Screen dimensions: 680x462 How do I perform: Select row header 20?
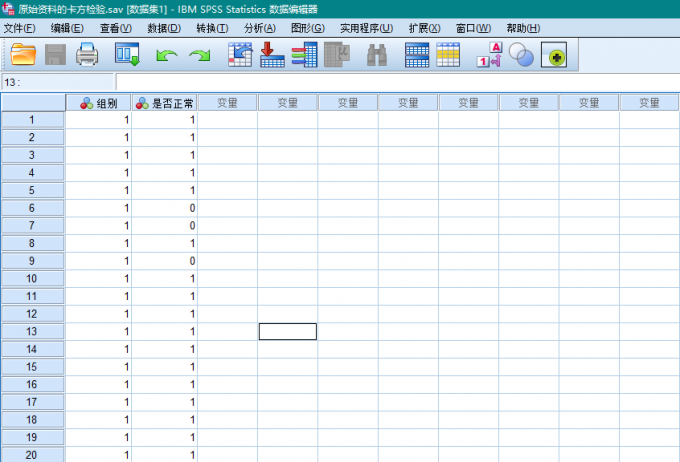(x=33, y=455)
